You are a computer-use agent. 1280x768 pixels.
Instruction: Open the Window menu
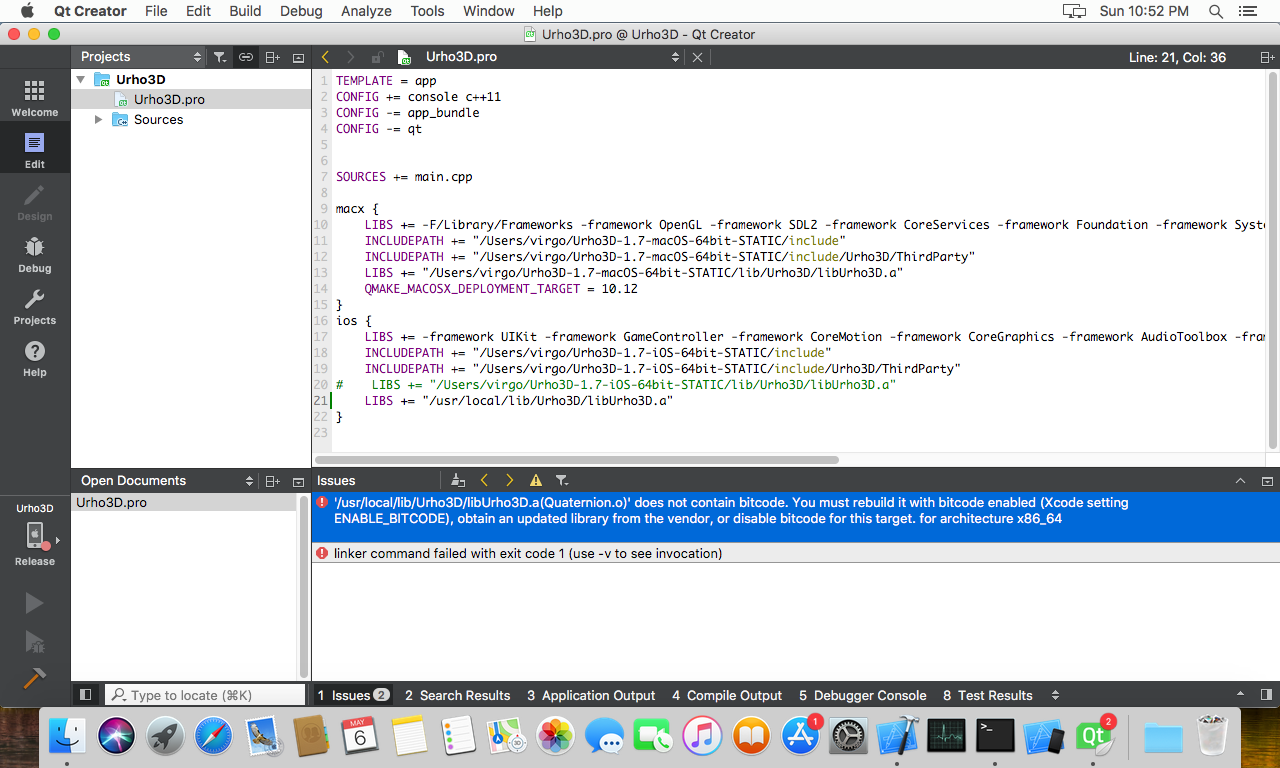click(x=489, y=11)
